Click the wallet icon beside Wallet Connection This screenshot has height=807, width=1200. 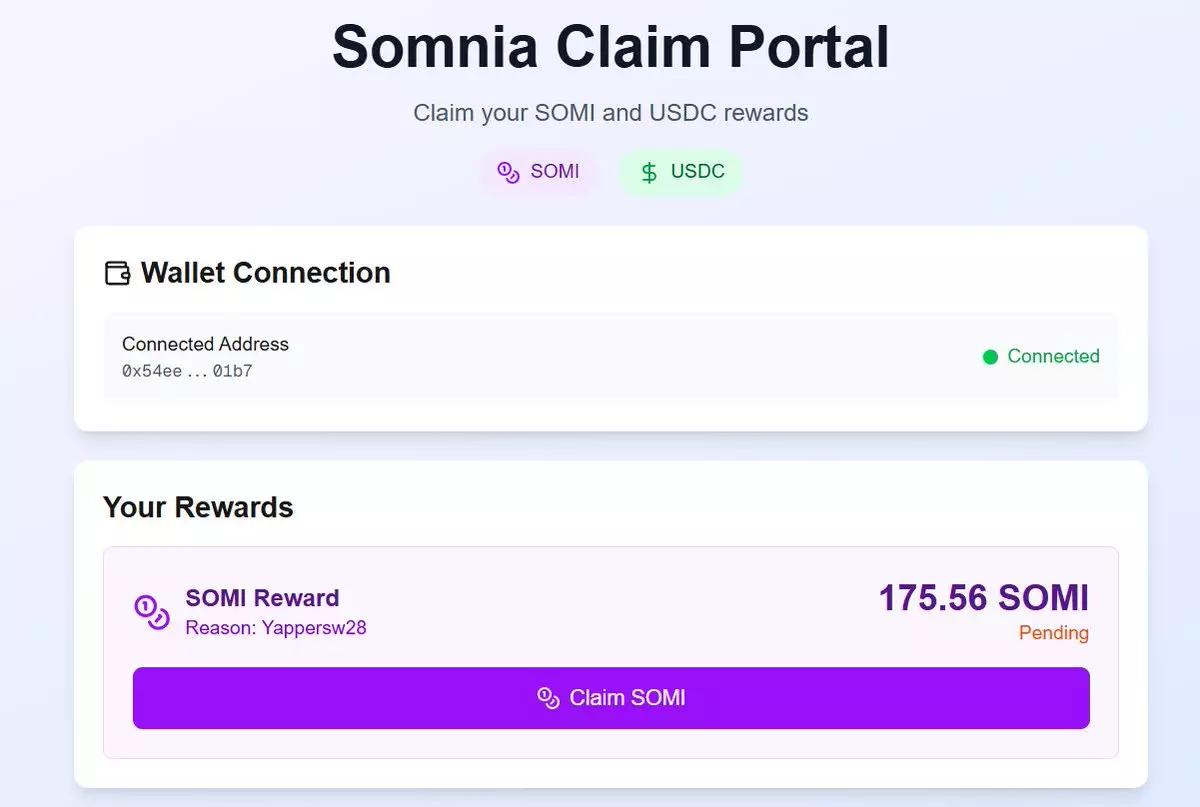click(118, 273)
